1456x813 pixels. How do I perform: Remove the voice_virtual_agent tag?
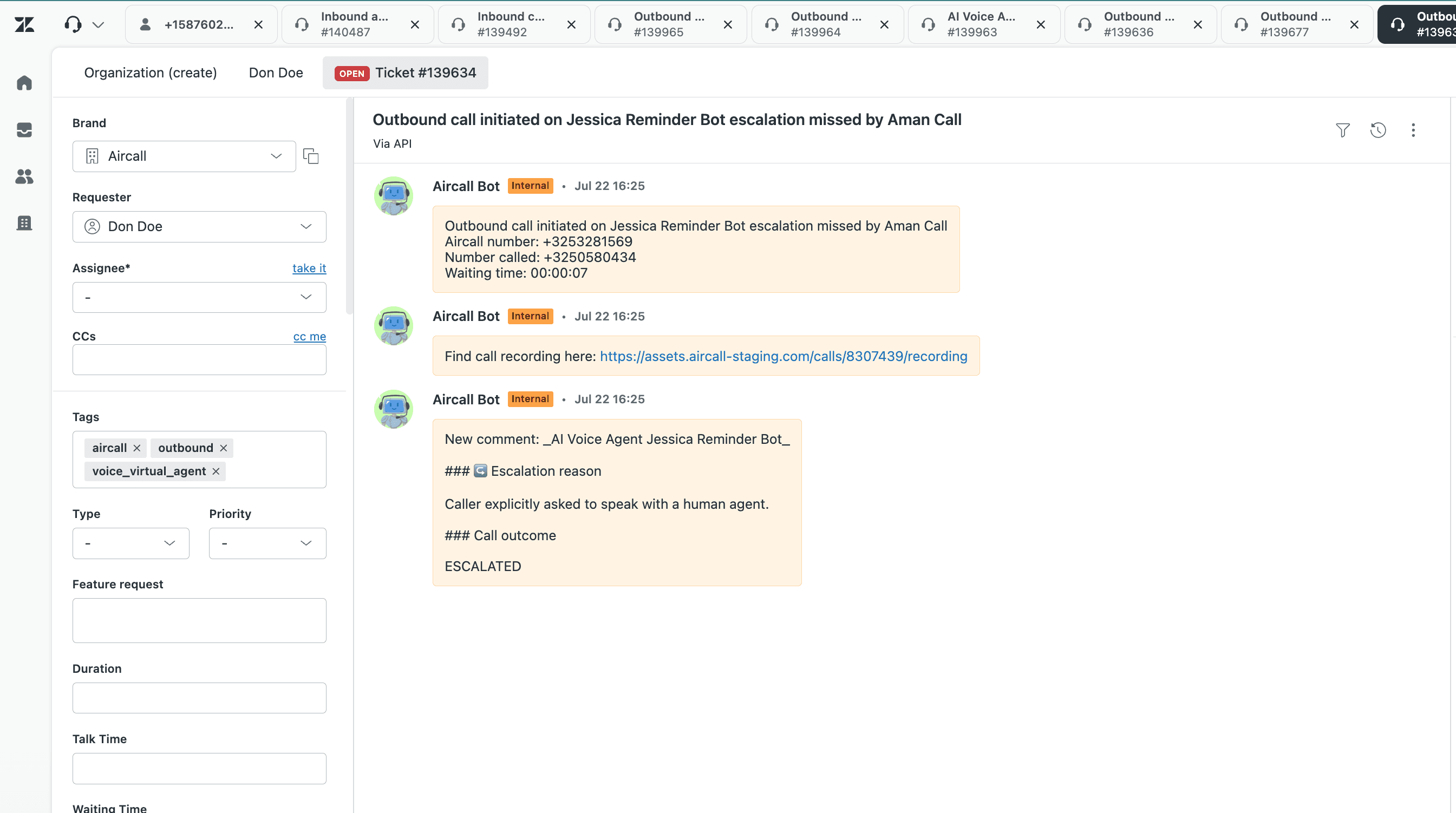[x=216, y=471]
